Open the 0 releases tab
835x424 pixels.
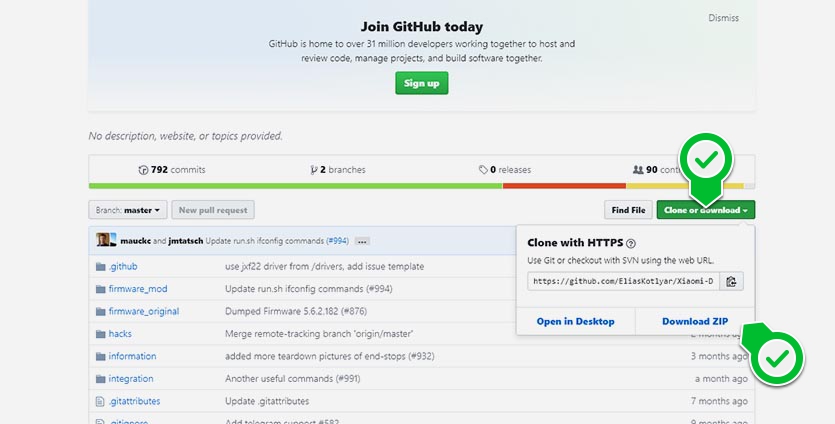[504, 170]
